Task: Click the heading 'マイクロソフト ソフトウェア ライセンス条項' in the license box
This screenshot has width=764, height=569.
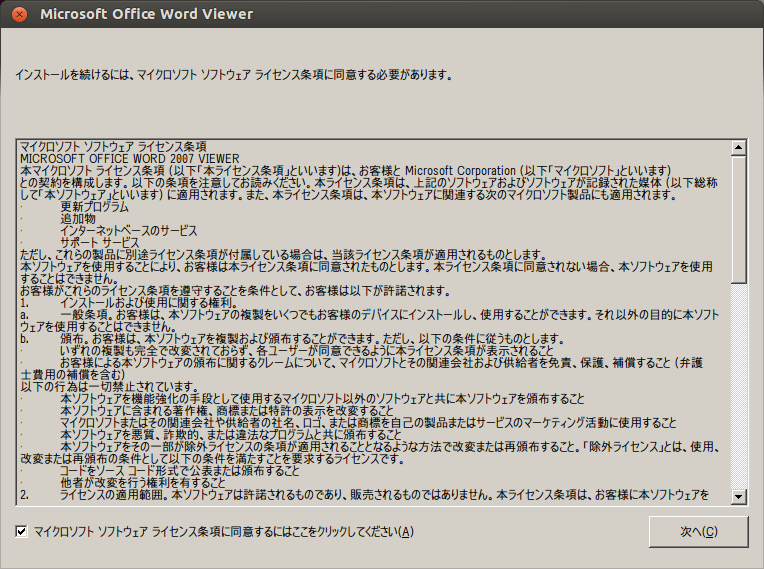Action: (x=113, y=147)
